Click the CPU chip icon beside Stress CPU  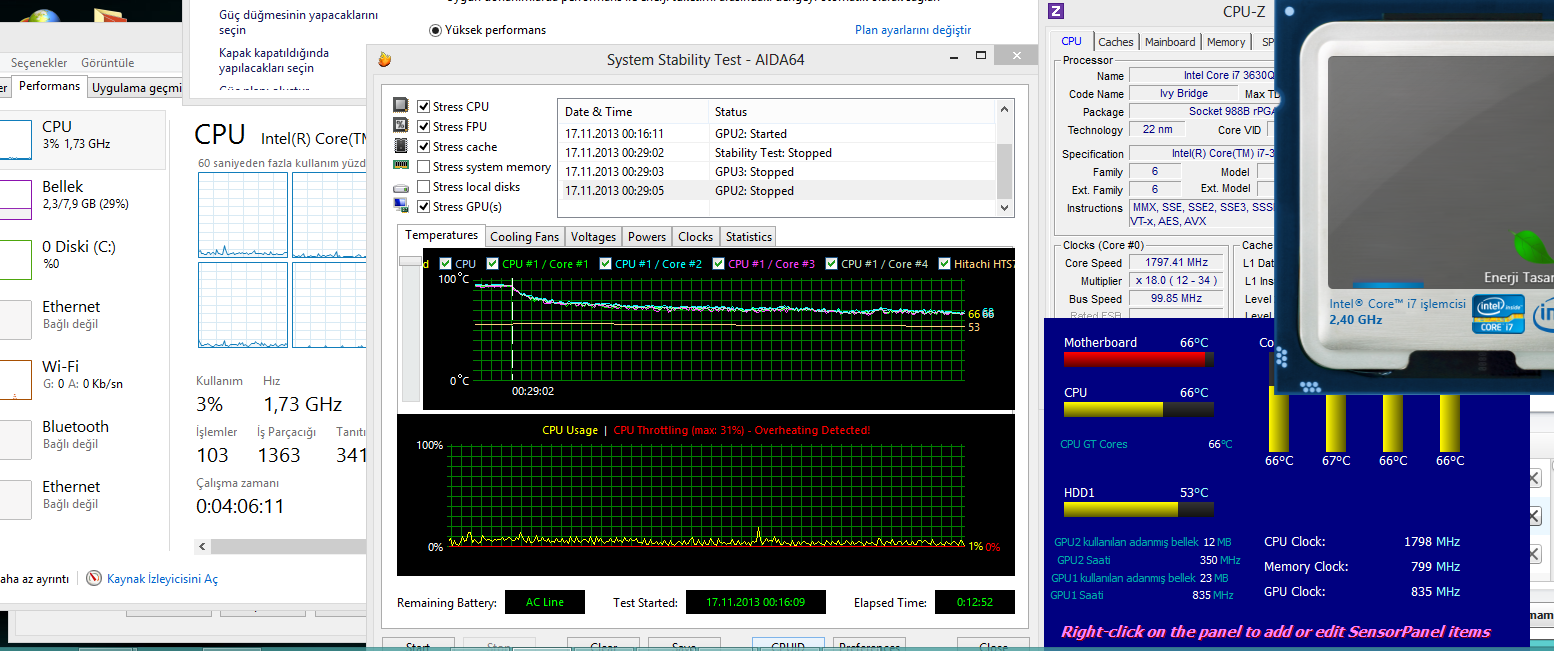click(x=401, y=106)
